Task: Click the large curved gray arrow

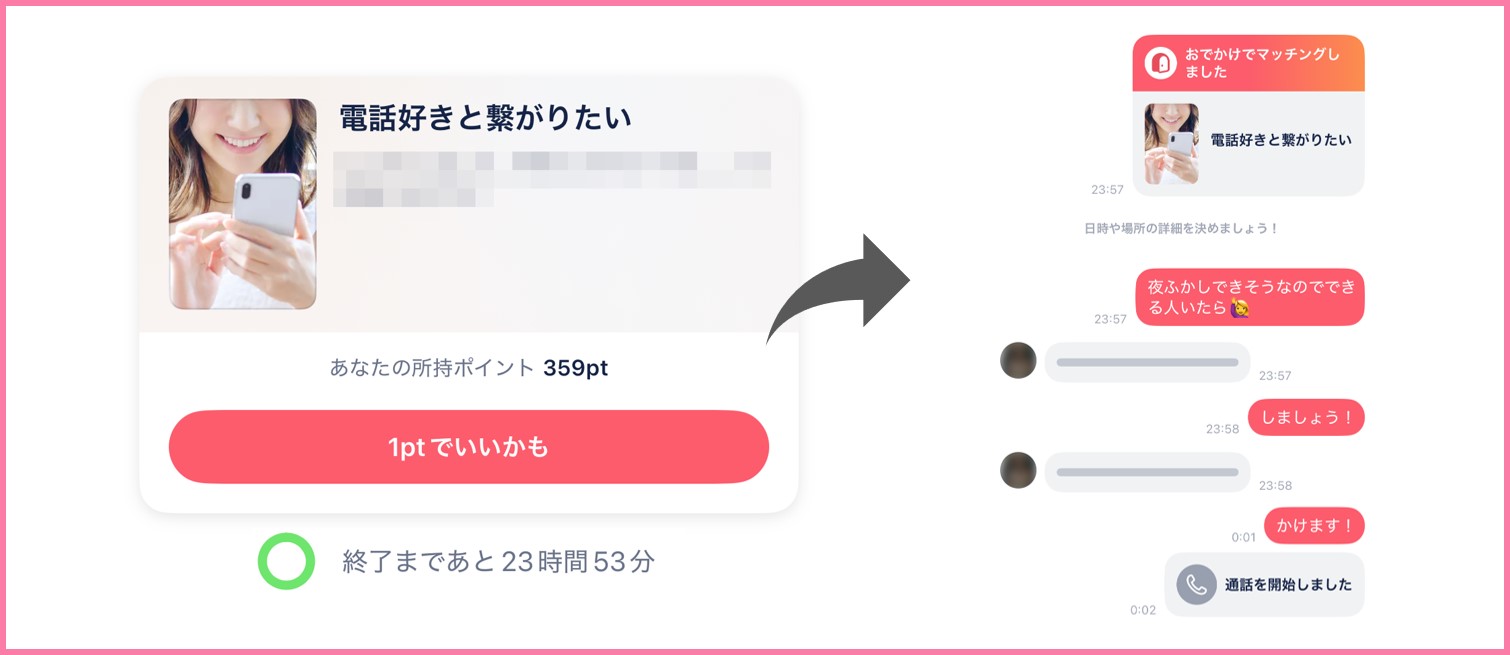Action: pyautogui.click(x=840, y=290)
